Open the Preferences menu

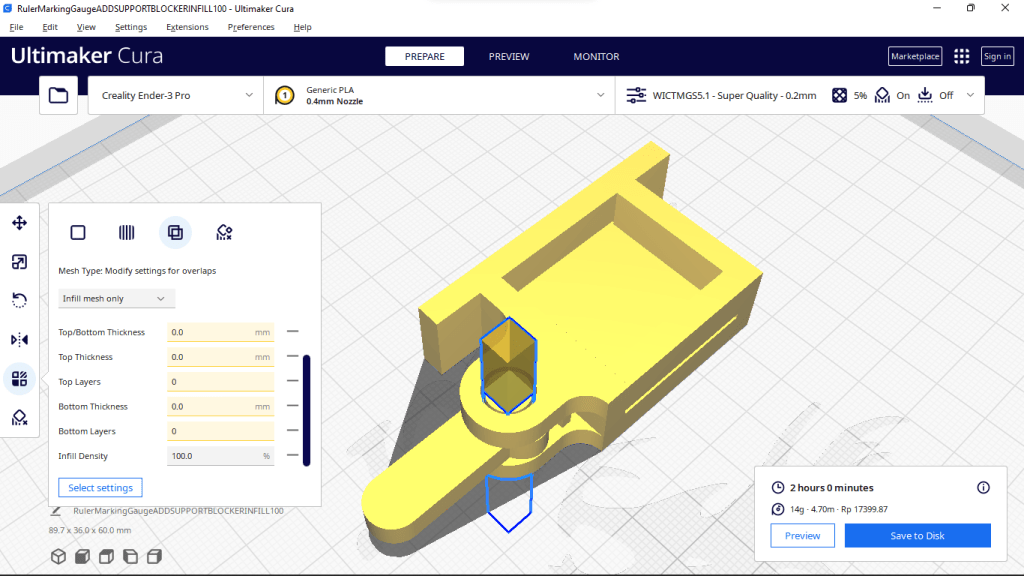(251, 27)
